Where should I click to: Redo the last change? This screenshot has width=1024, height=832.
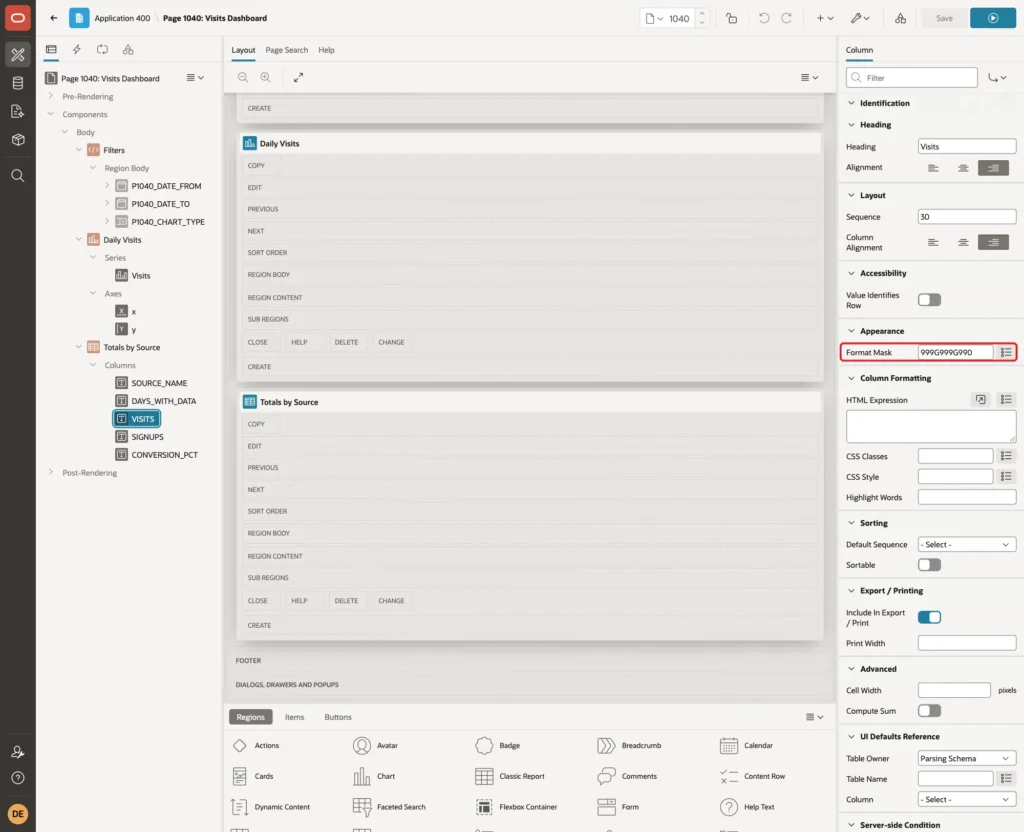(786, 18)
